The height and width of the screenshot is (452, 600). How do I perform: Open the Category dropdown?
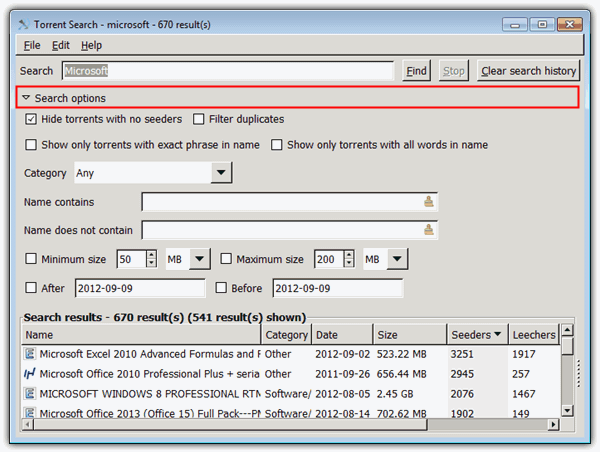click(x=221, y=173)
